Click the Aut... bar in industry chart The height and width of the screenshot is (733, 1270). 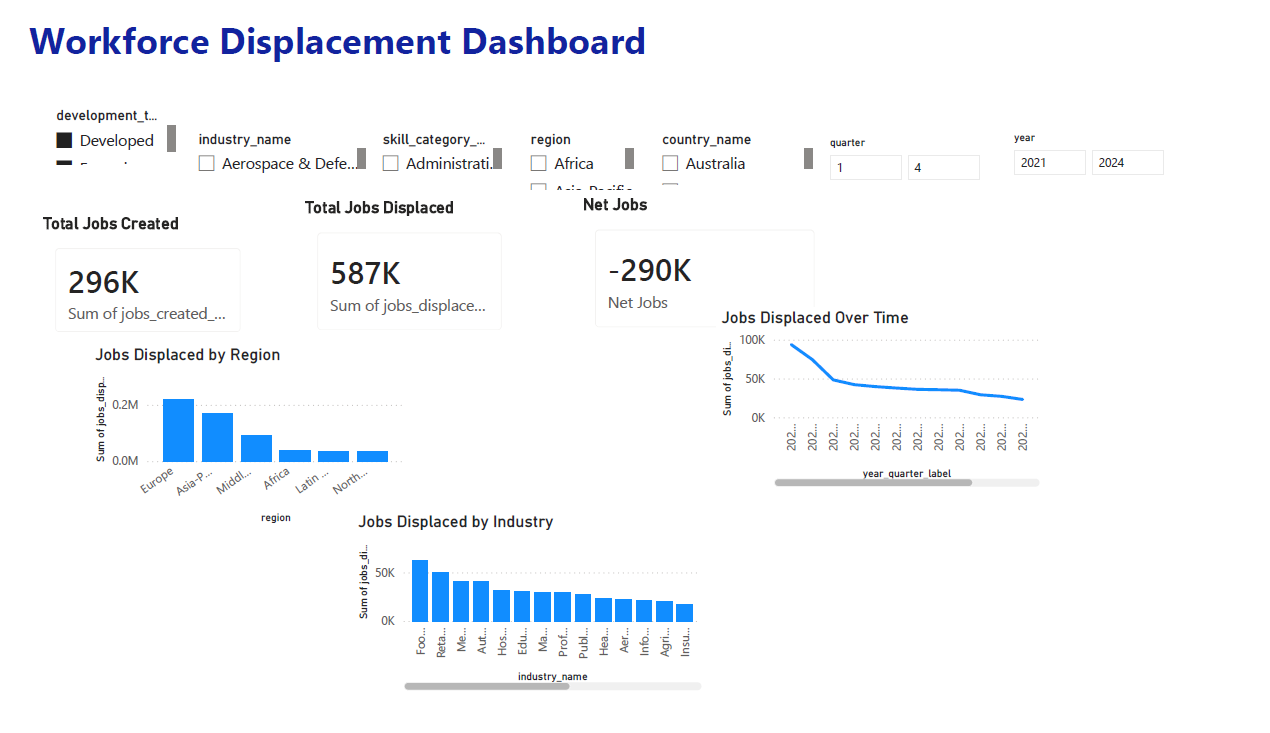(481, 601)
